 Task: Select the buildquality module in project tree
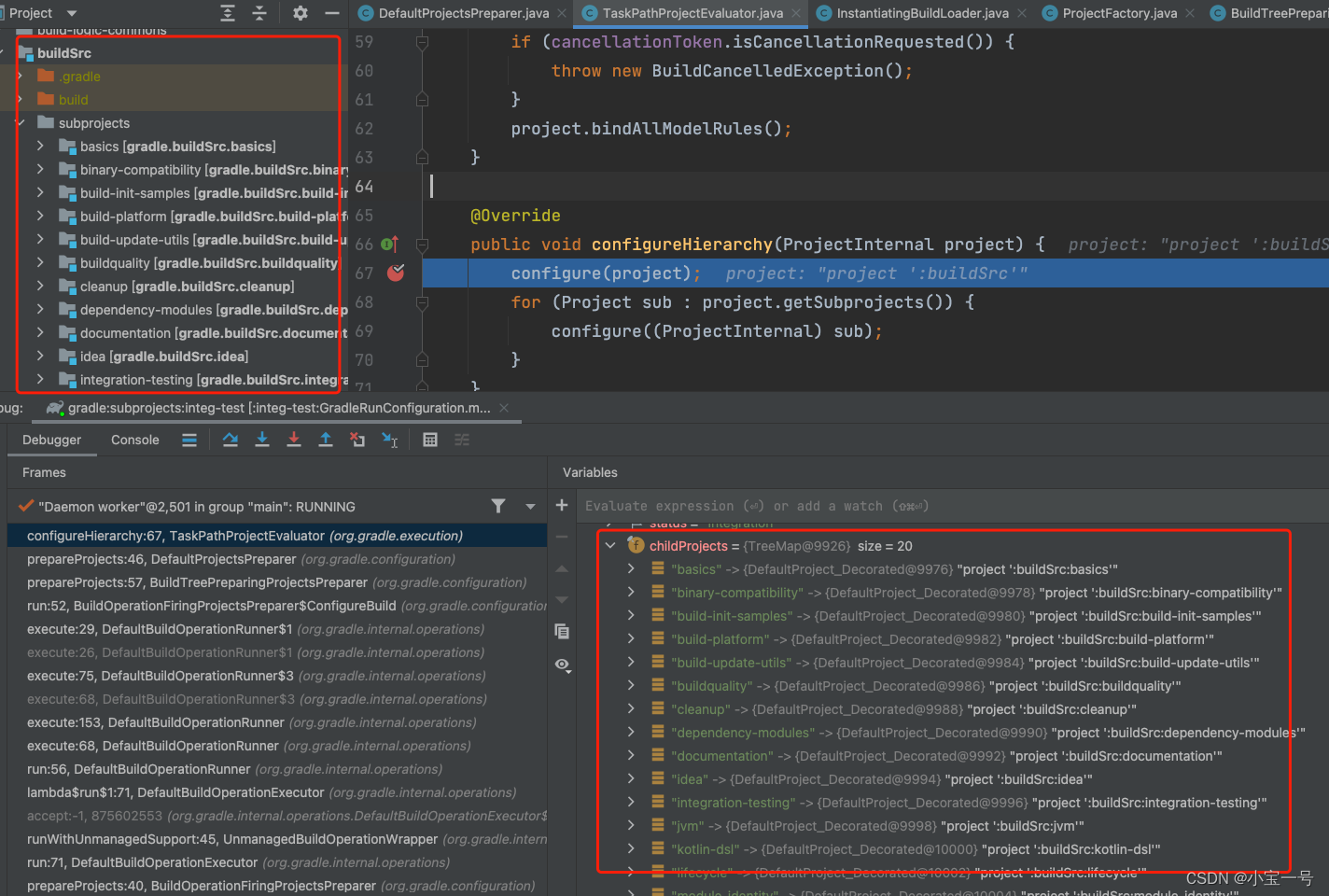point(209,263)
